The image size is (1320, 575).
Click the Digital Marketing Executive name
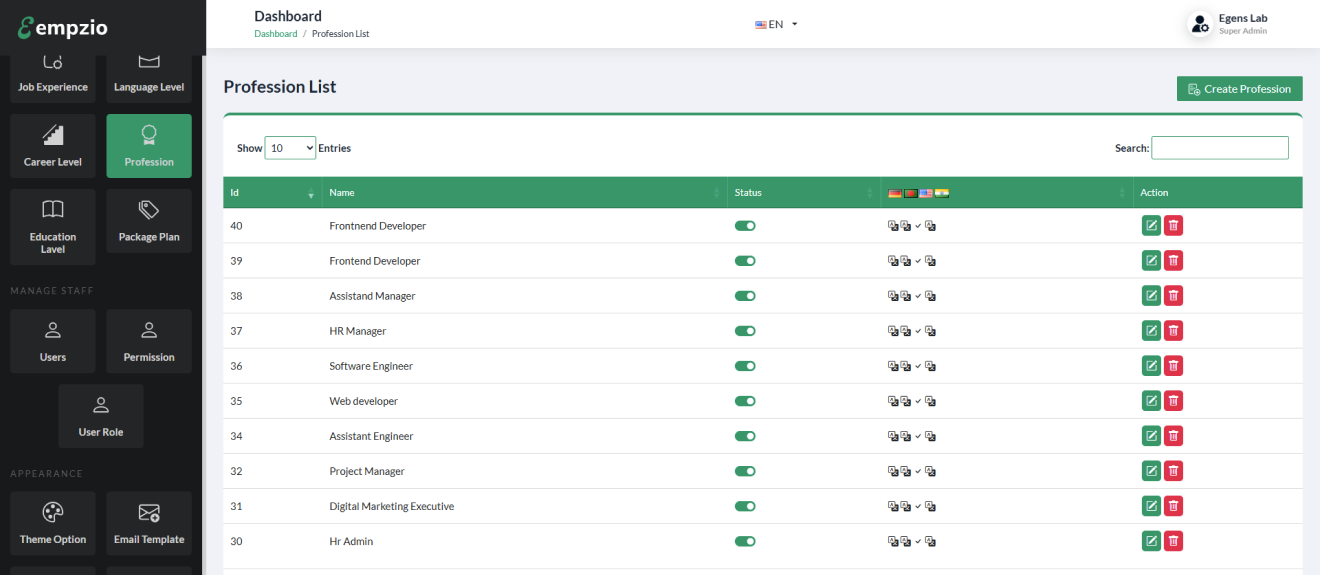pyautogui.click(x=392, y=506)
